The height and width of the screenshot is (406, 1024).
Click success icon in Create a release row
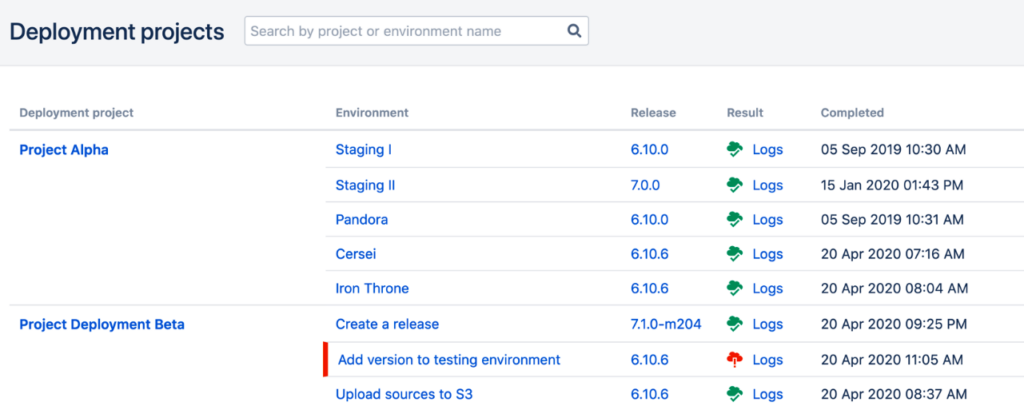pos(735,324)
